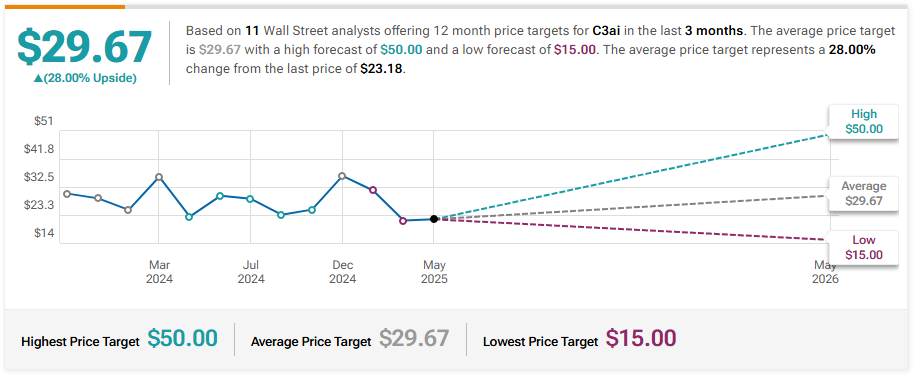
Task: Click the black May 2025 current price point
Action: click(x=433, y=219)
